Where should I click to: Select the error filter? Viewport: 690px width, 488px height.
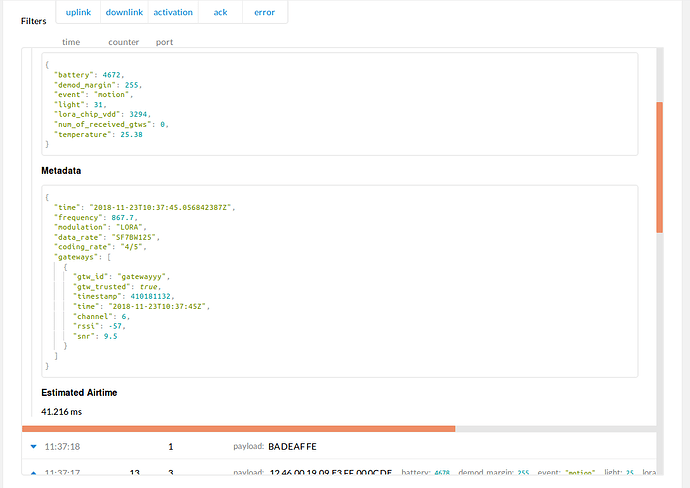264,12
